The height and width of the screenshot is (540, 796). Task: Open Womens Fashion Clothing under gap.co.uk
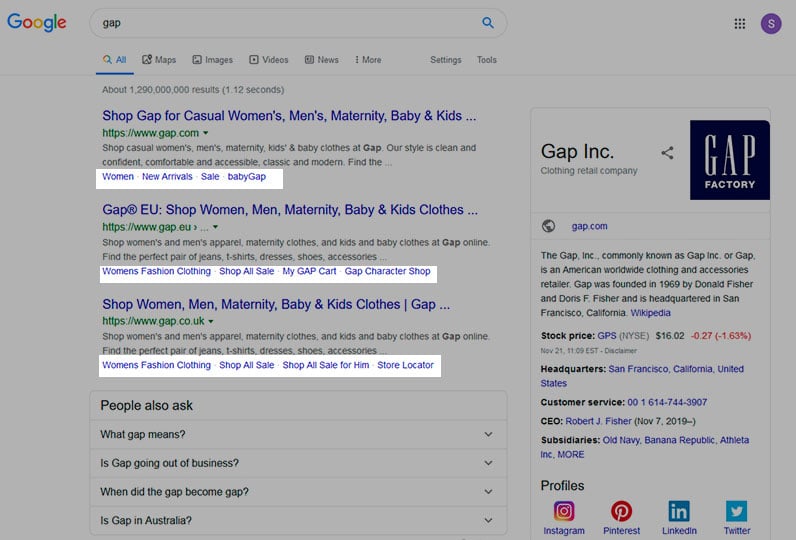(156, 365)
